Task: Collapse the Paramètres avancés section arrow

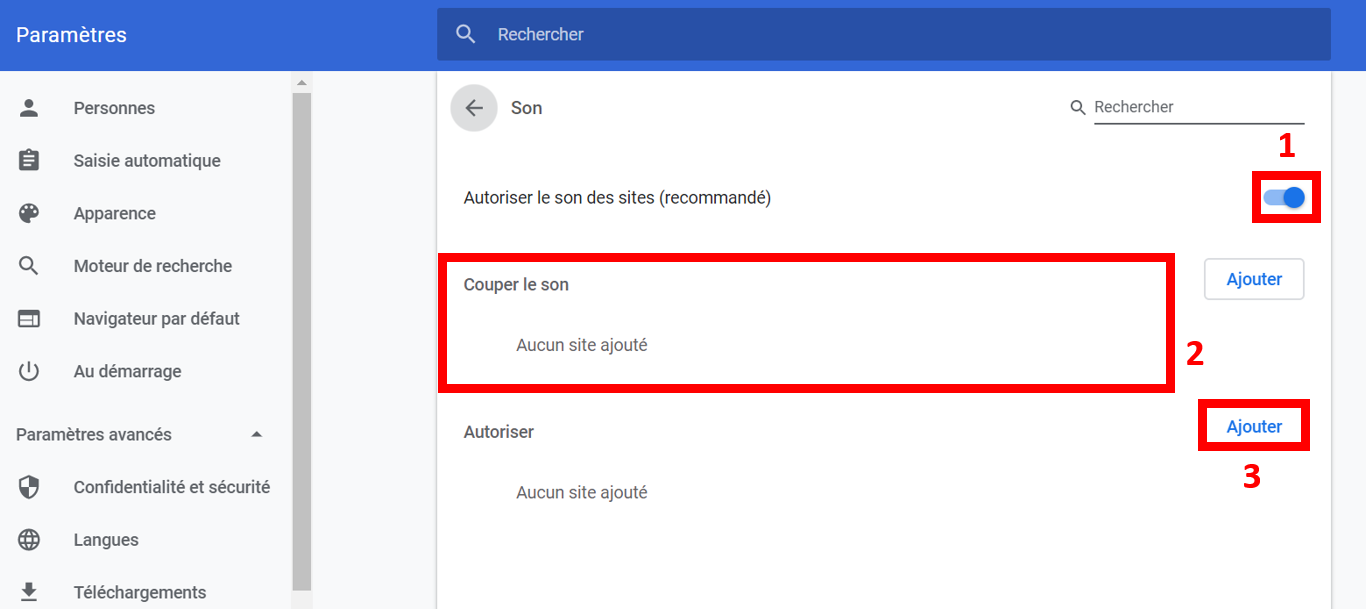Action: coord(257,434)
